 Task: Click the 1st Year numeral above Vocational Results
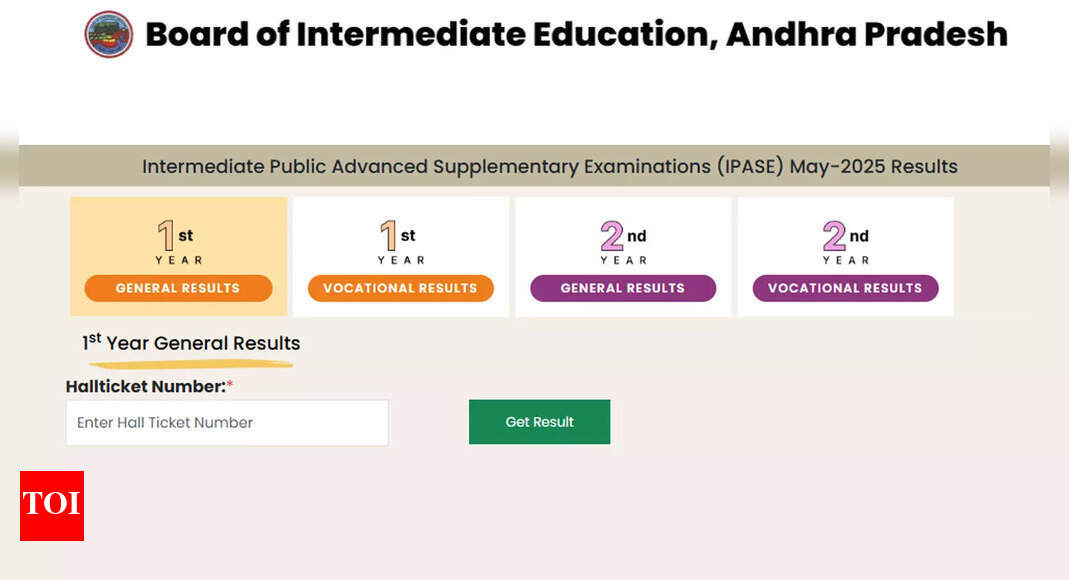(x=388, y=237)
